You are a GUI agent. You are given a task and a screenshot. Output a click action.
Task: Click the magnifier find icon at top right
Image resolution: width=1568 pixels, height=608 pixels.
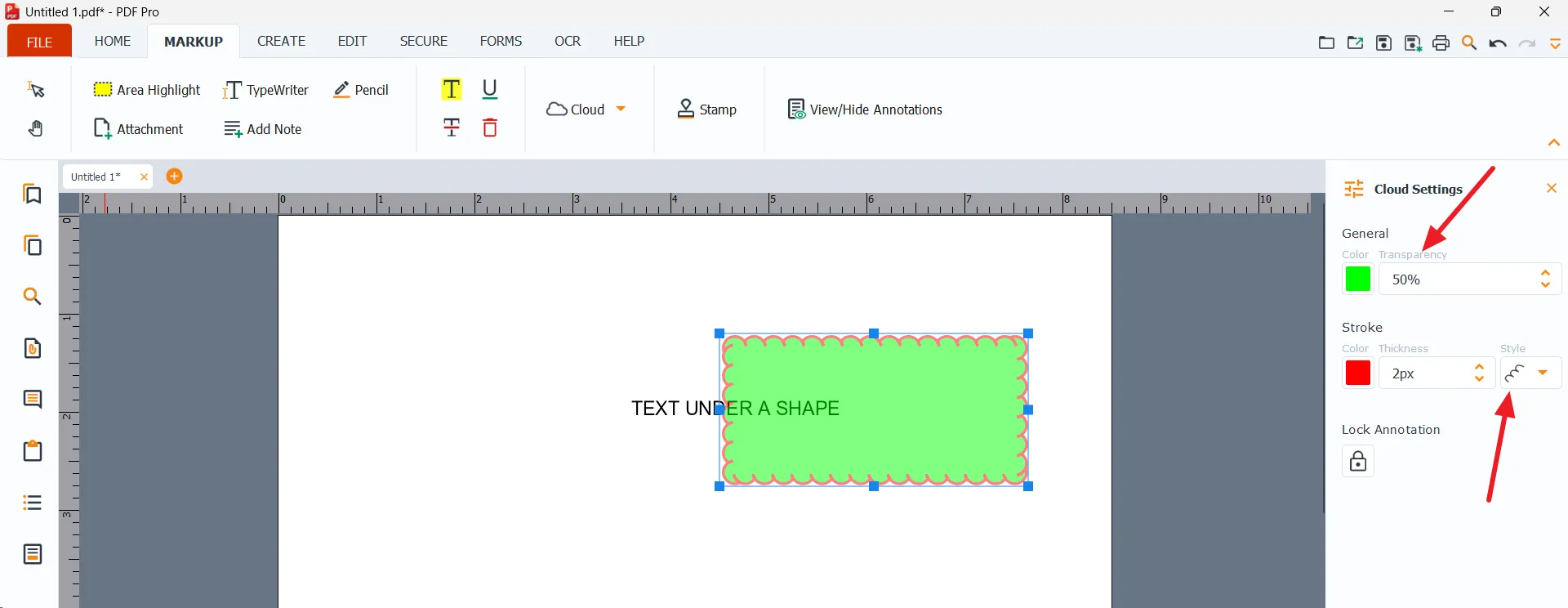1470,43
